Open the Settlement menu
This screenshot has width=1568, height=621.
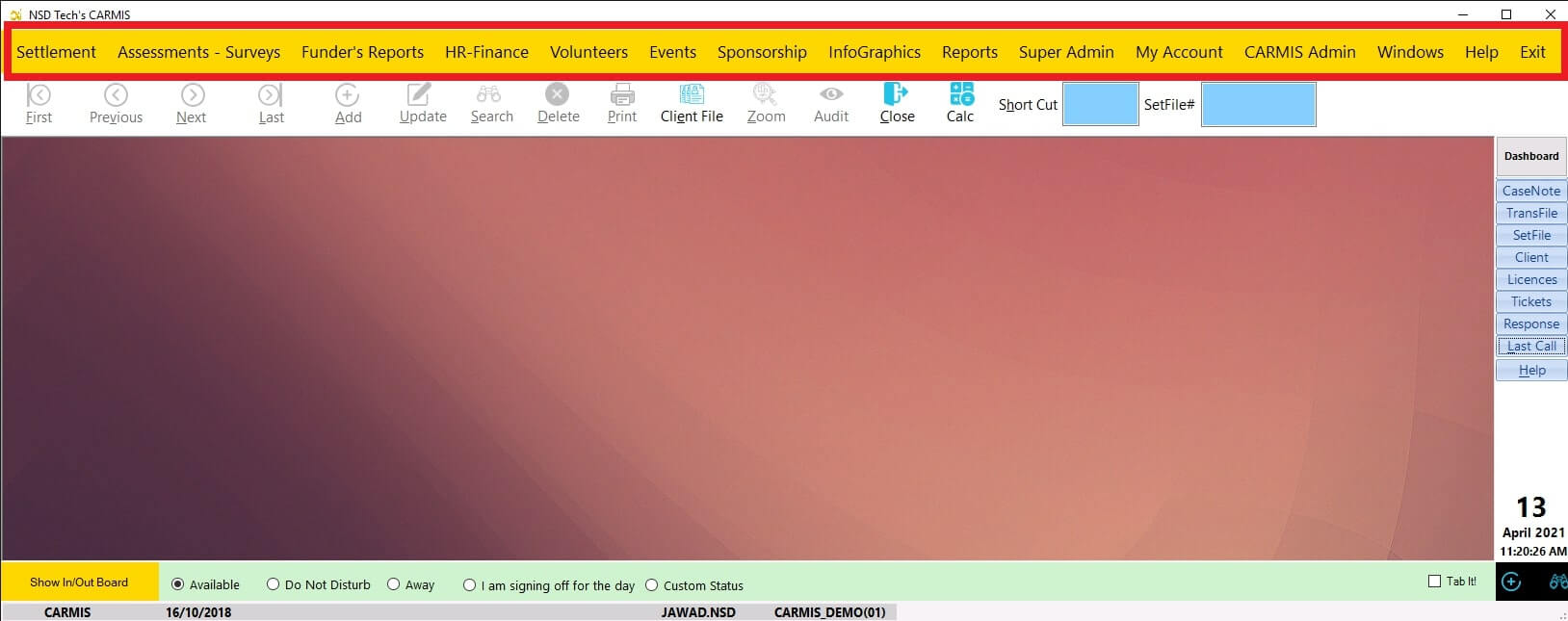pyautogui.click(x=56, y=52)
